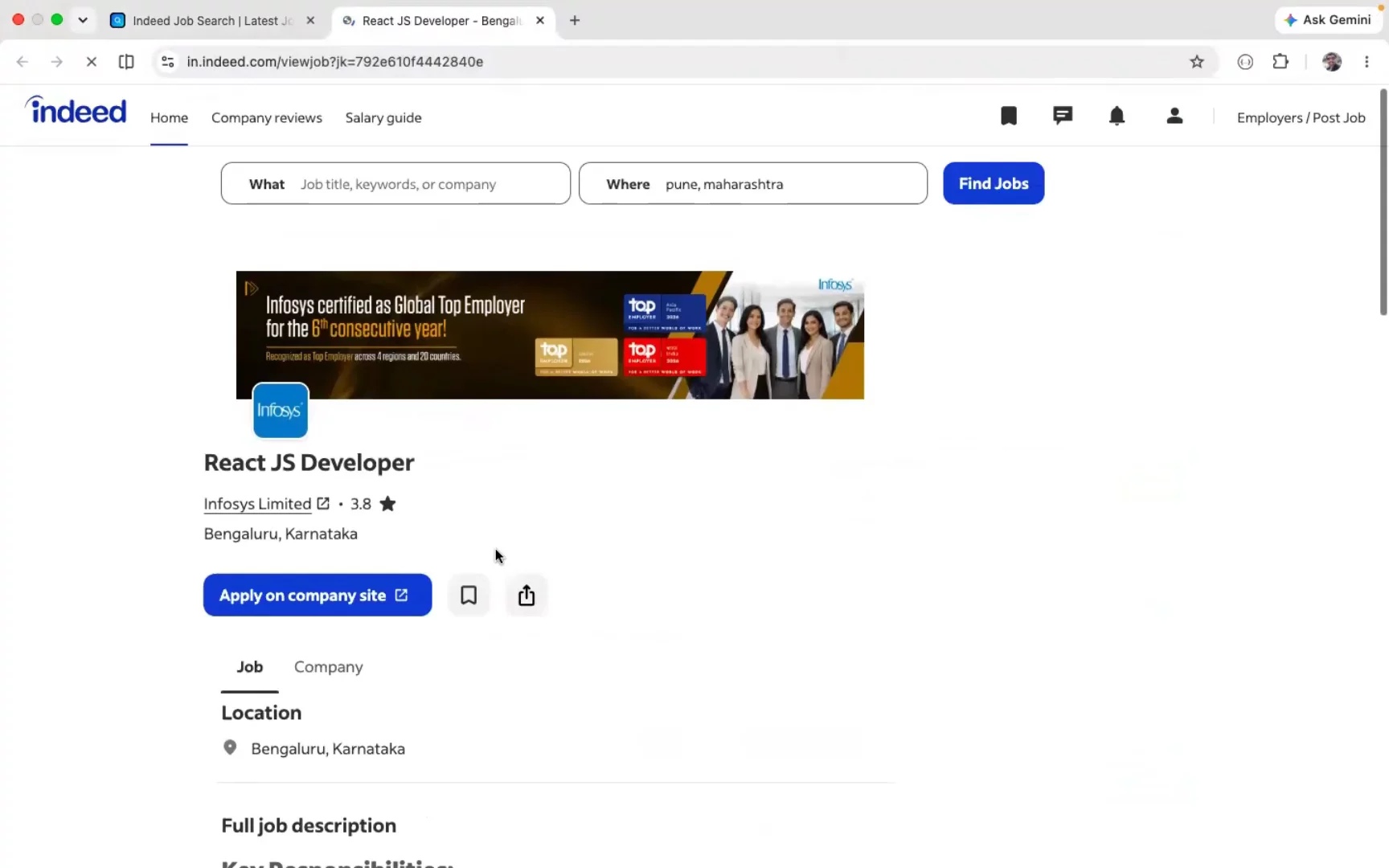
Task: Open the account profile icon in header
Action: [1174, 117]
